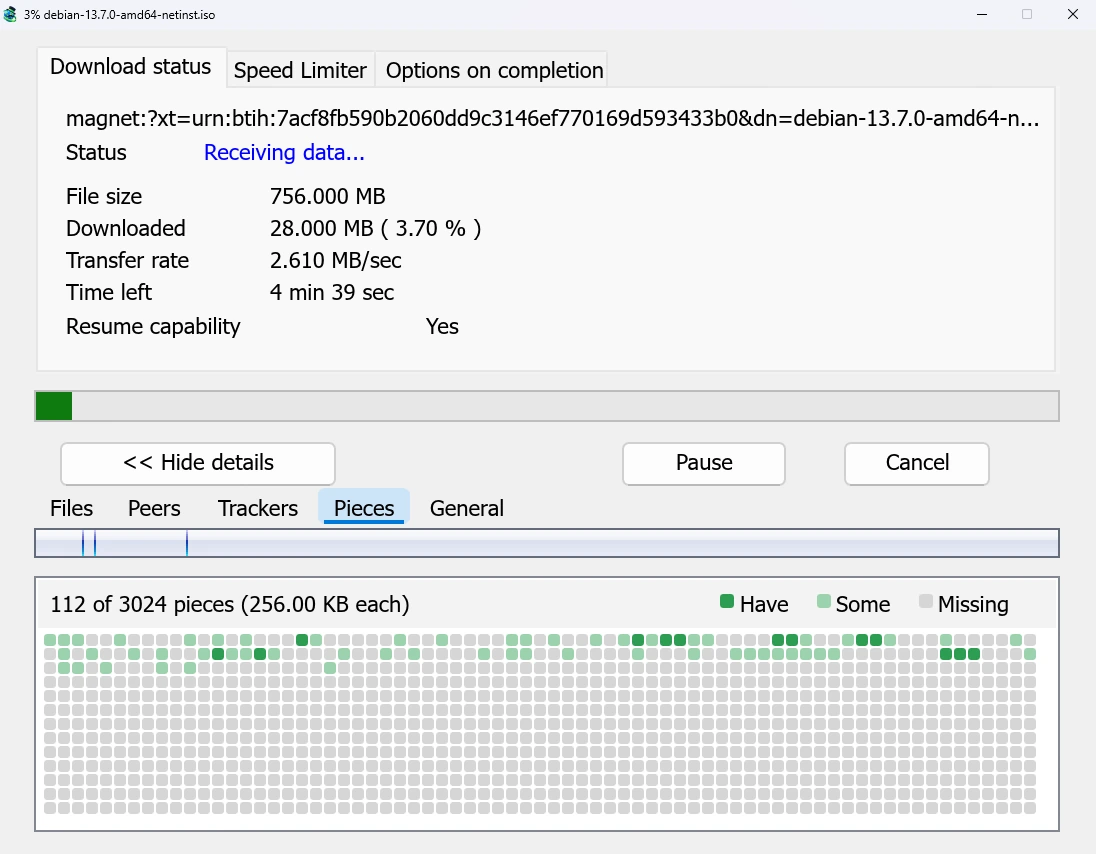1096x854 pixels.
Task: Click the app icon in title bar
Action: [x=10, y=14]
